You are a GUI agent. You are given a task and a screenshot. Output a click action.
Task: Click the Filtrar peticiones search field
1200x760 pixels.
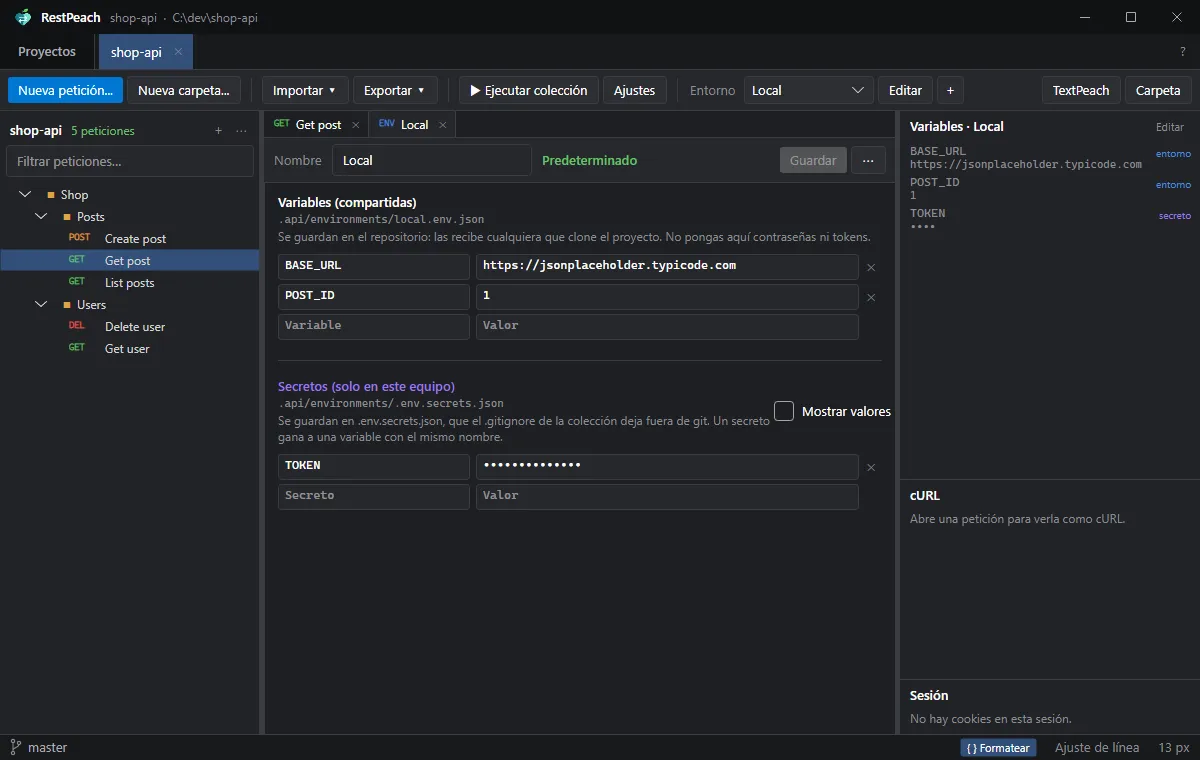pos(130,161)
